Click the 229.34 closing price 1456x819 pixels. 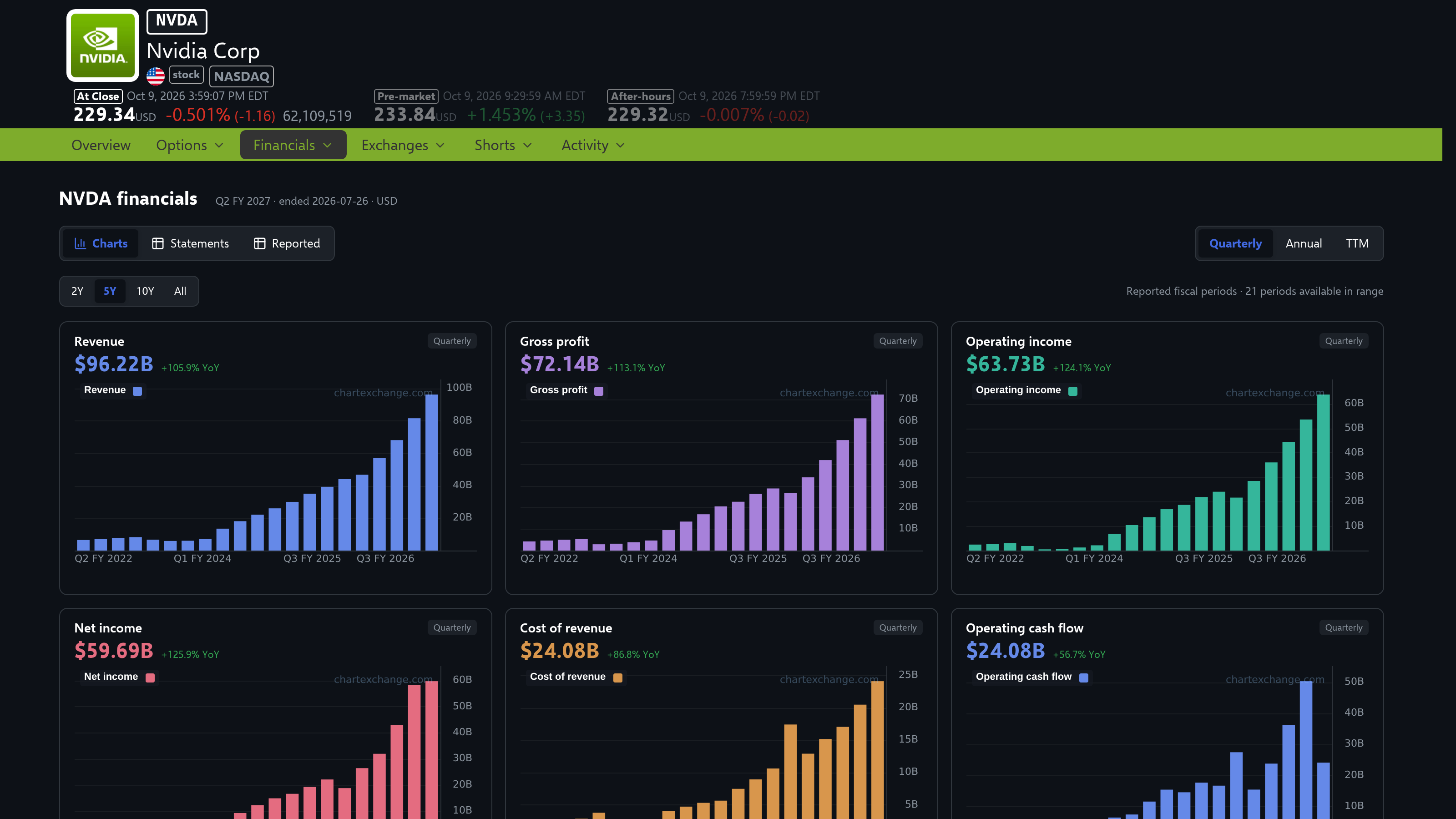point(104,115)
